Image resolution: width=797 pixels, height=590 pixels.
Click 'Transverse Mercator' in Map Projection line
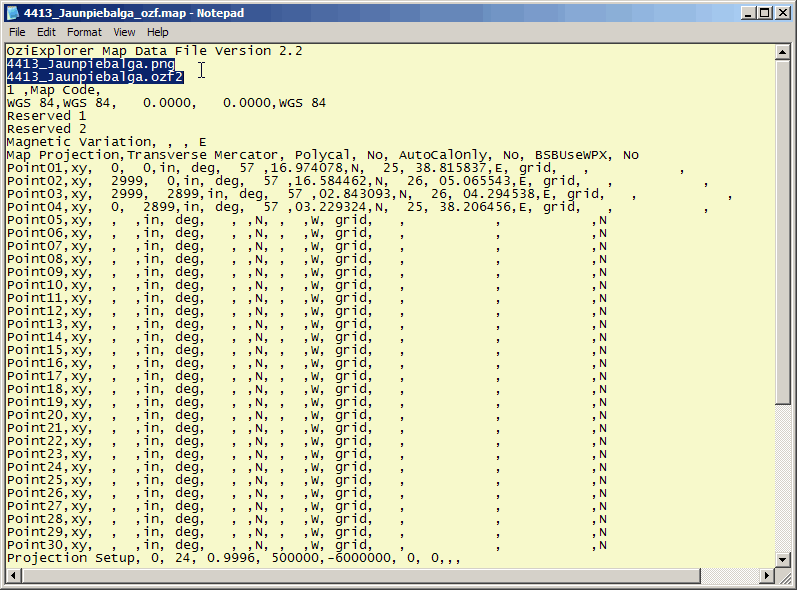(x=202, y=155)
